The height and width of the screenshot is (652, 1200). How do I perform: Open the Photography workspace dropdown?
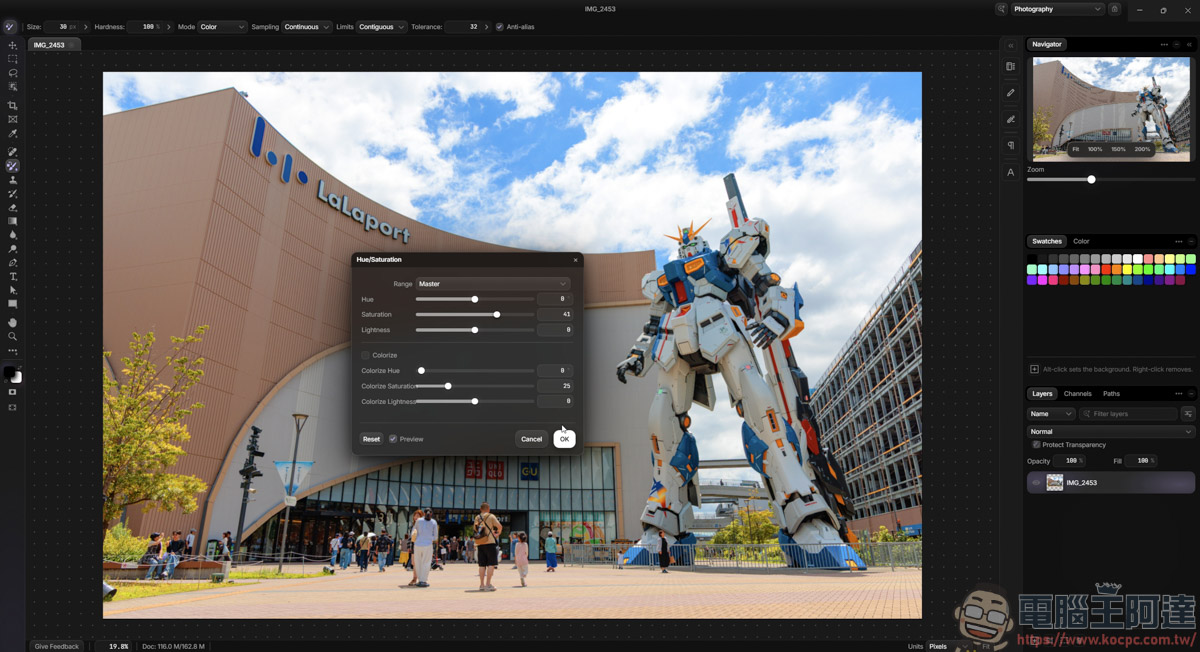[1057, 9]
